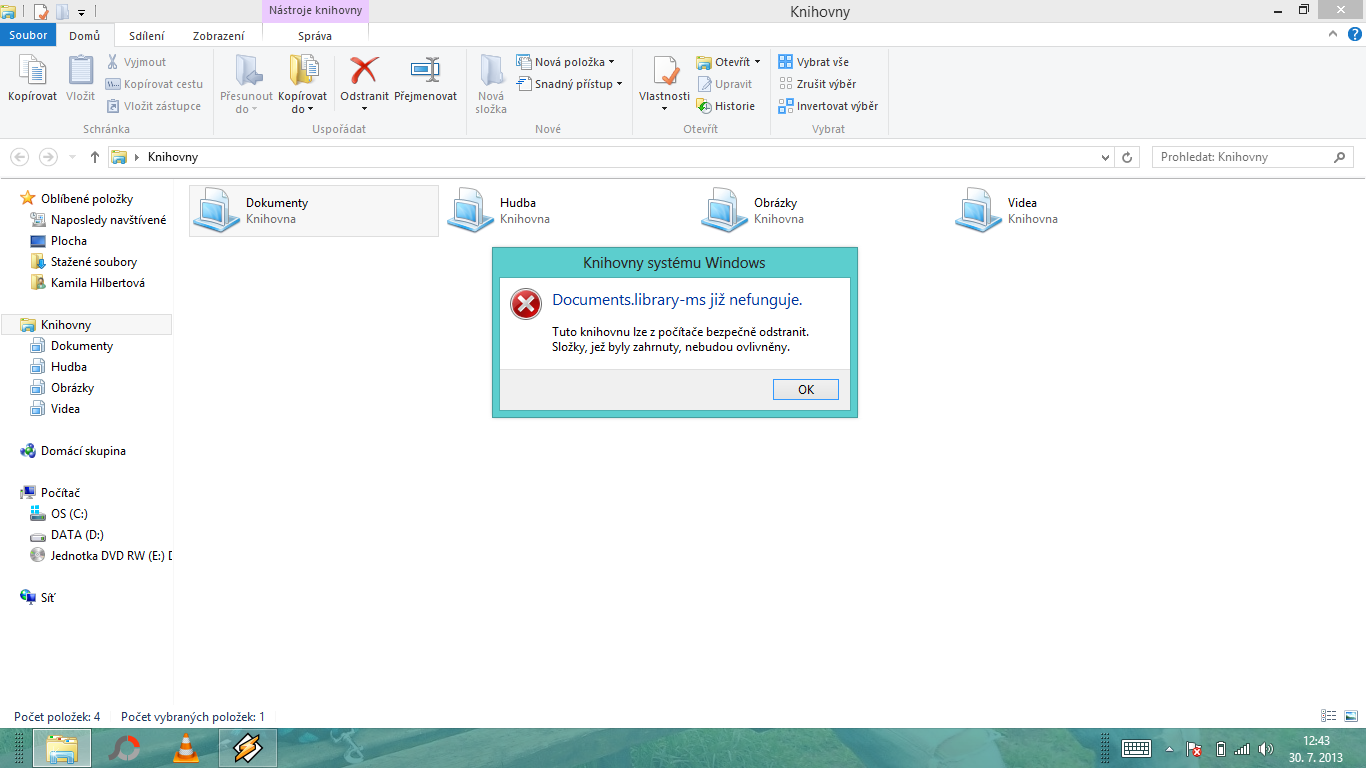The image size is (1366, 768).
Task: Click the Kopírovat icon in the ribbon
Action: (x=32, y=72)
